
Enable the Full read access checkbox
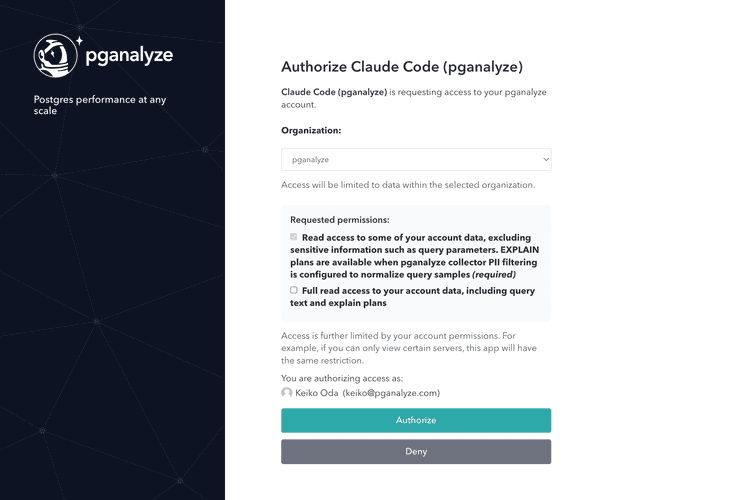pyautogui.click(x=294, y=290)
